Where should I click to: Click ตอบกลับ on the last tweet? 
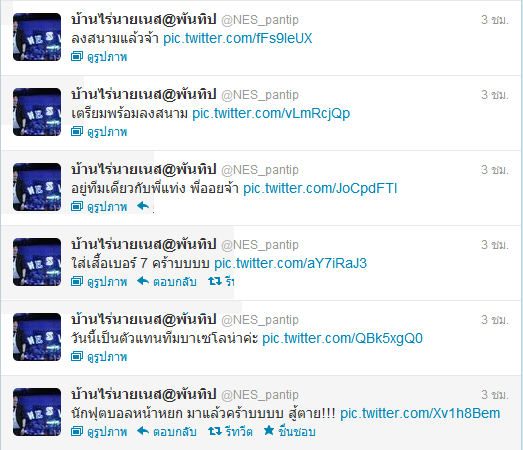(174, 432)
